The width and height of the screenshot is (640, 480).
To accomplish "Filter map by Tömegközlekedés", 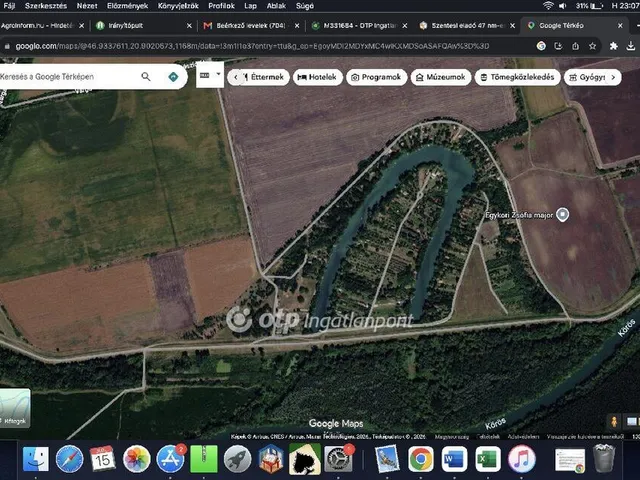I will tap(518, 77).
